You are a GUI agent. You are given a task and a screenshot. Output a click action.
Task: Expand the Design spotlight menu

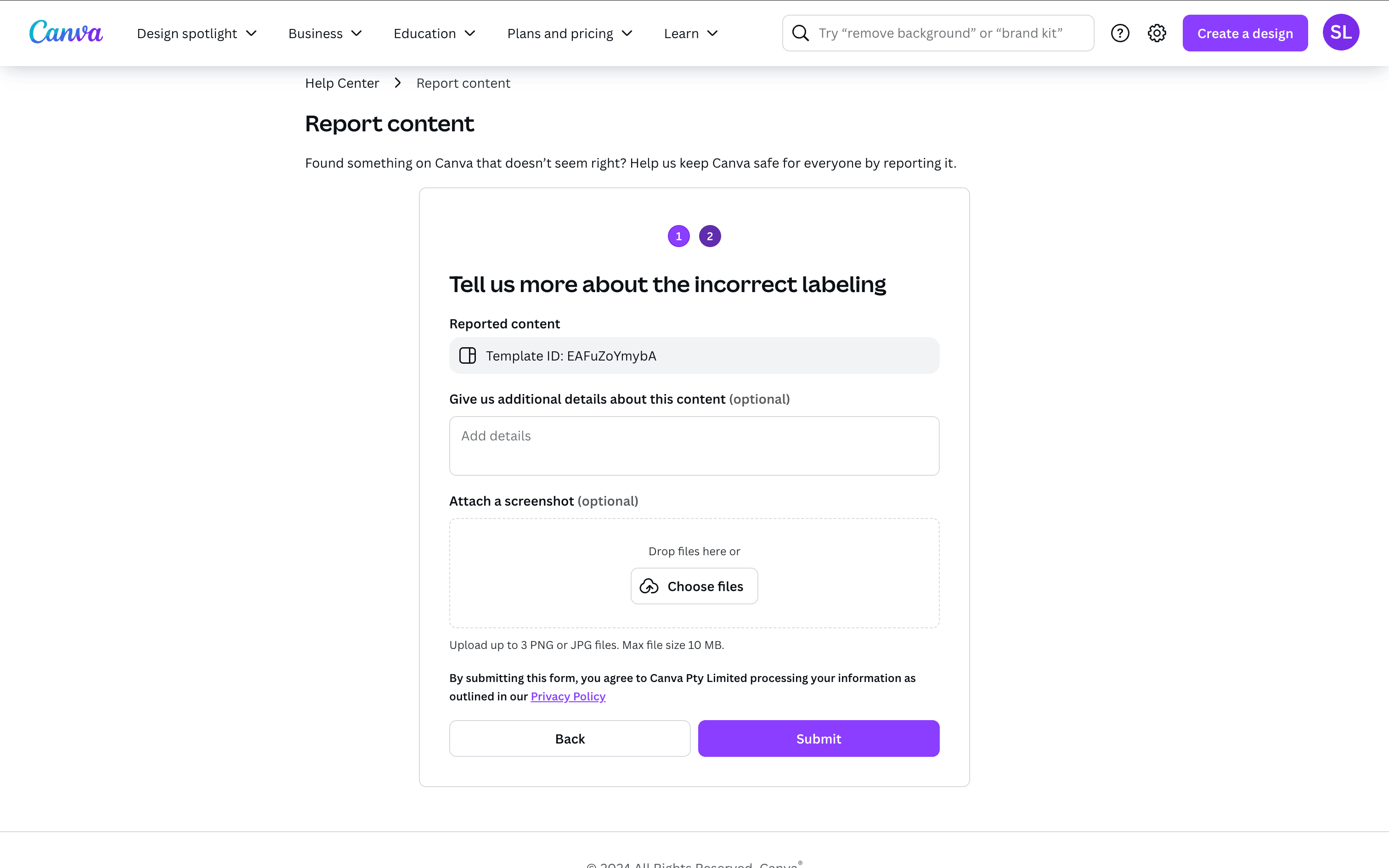(196, 33)
